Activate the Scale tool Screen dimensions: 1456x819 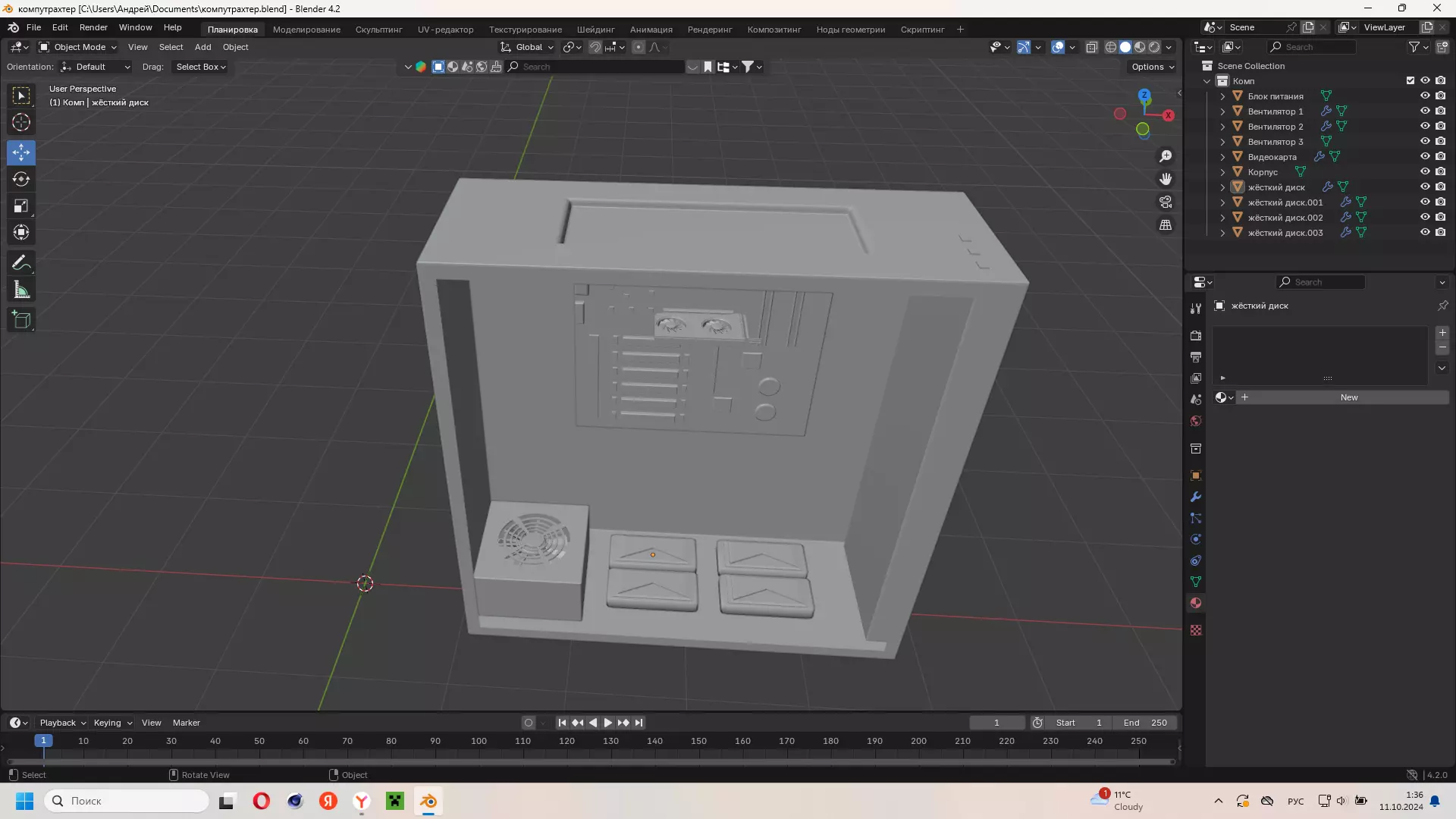[x=21, y=206]
